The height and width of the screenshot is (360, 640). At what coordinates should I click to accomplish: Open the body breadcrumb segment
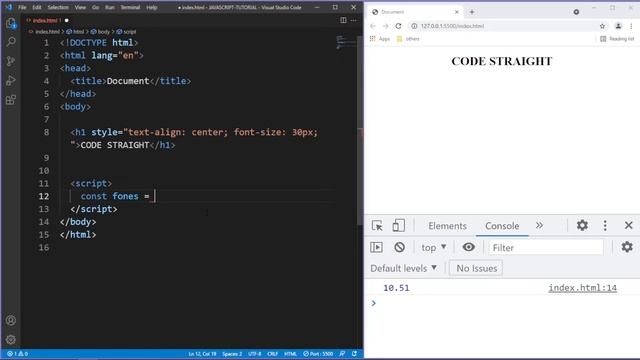click(100, 31)
